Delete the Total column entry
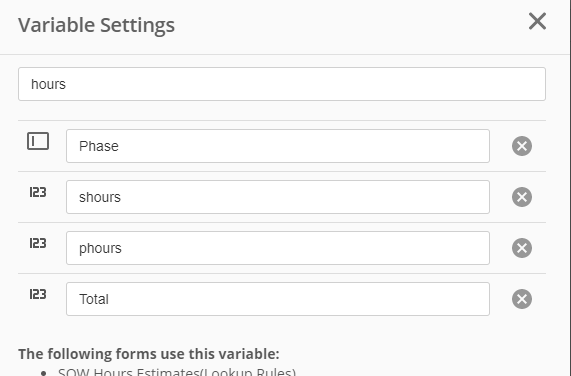Screen dimensions: 571x376 (522, 299)
